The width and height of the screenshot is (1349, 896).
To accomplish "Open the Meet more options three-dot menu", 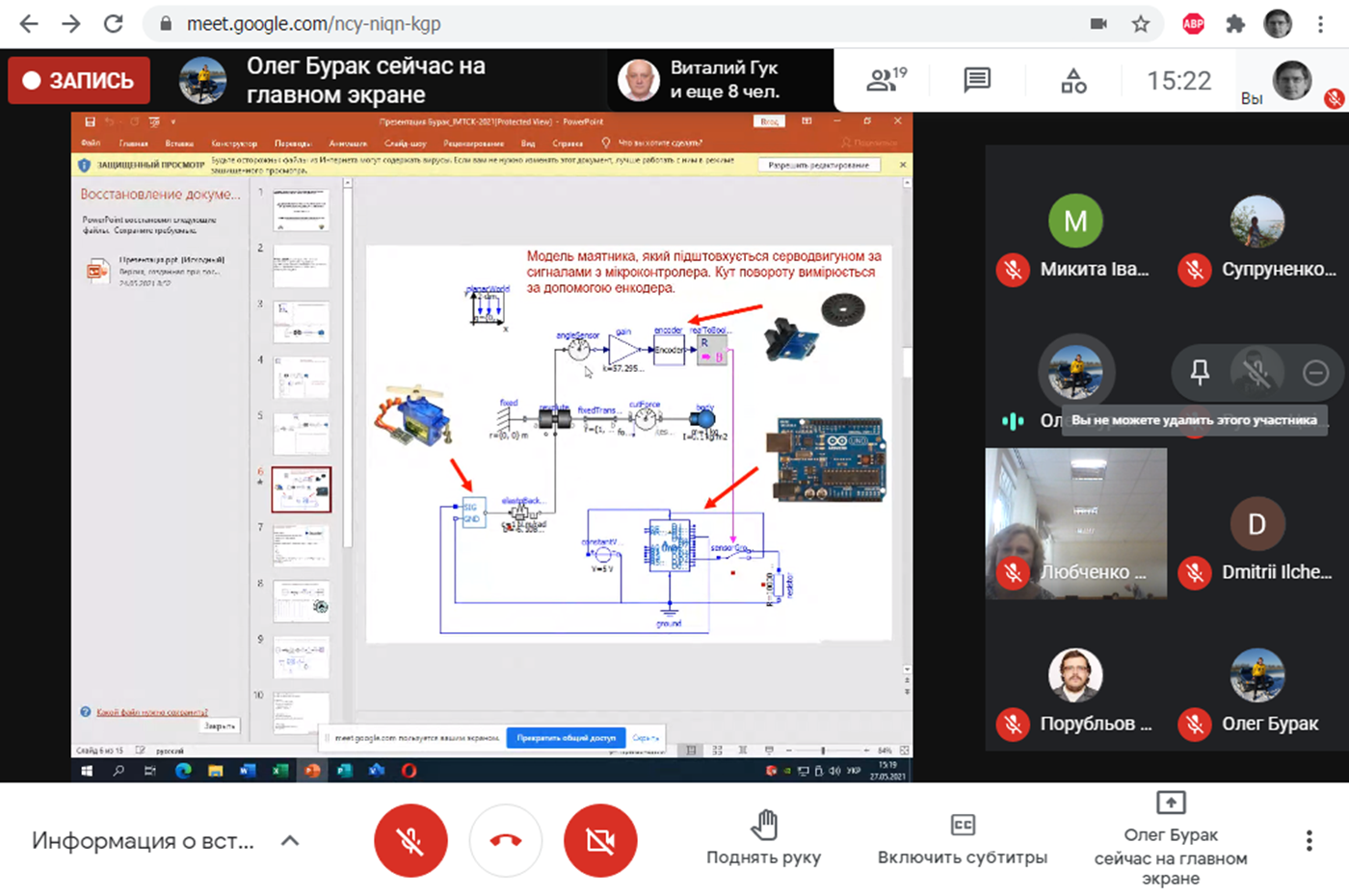I will point(1309,841).
